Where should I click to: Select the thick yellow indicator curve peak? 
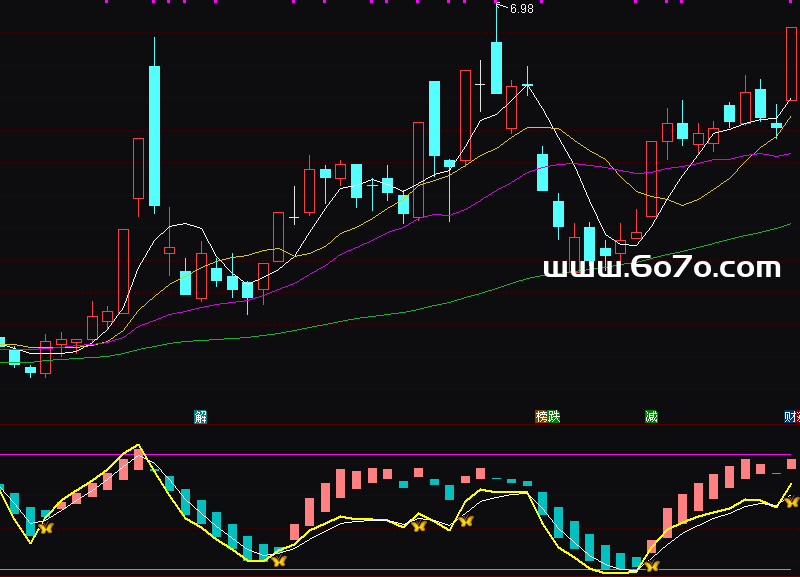click(138, 447)
